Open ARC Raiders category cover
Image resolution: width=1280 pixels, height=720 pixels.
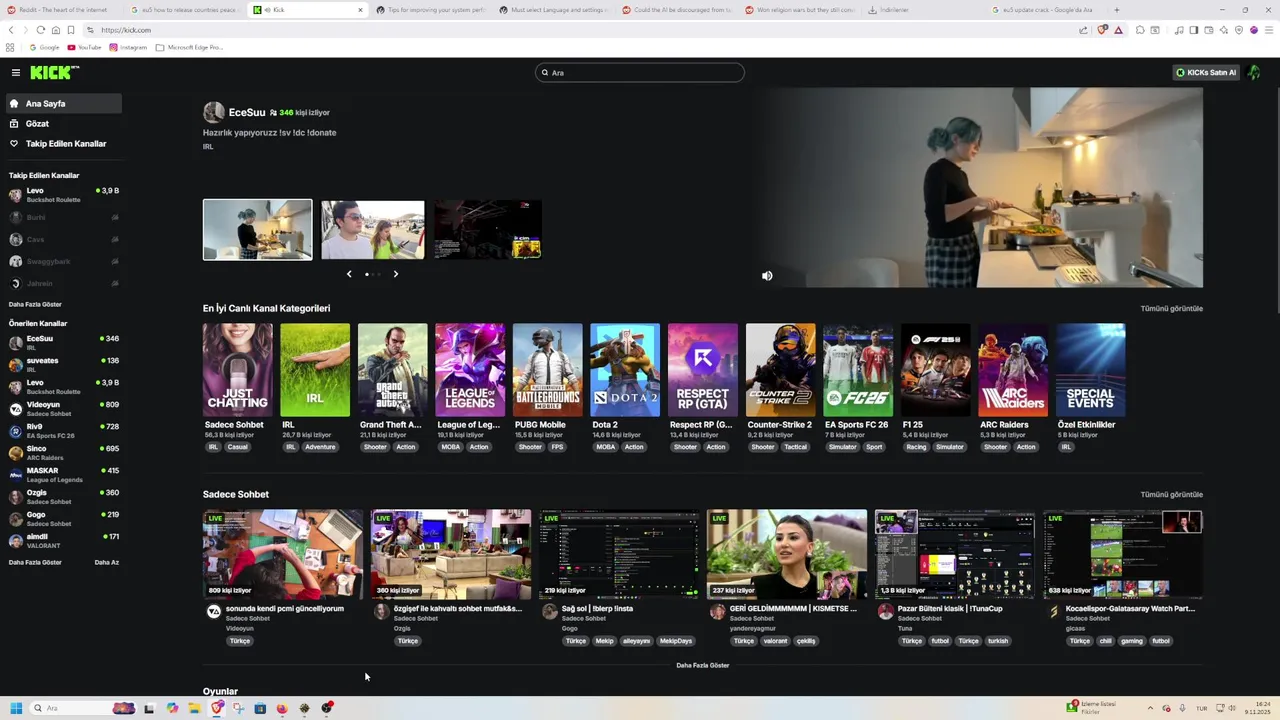pyautogui.click(x=1013, y=369)
